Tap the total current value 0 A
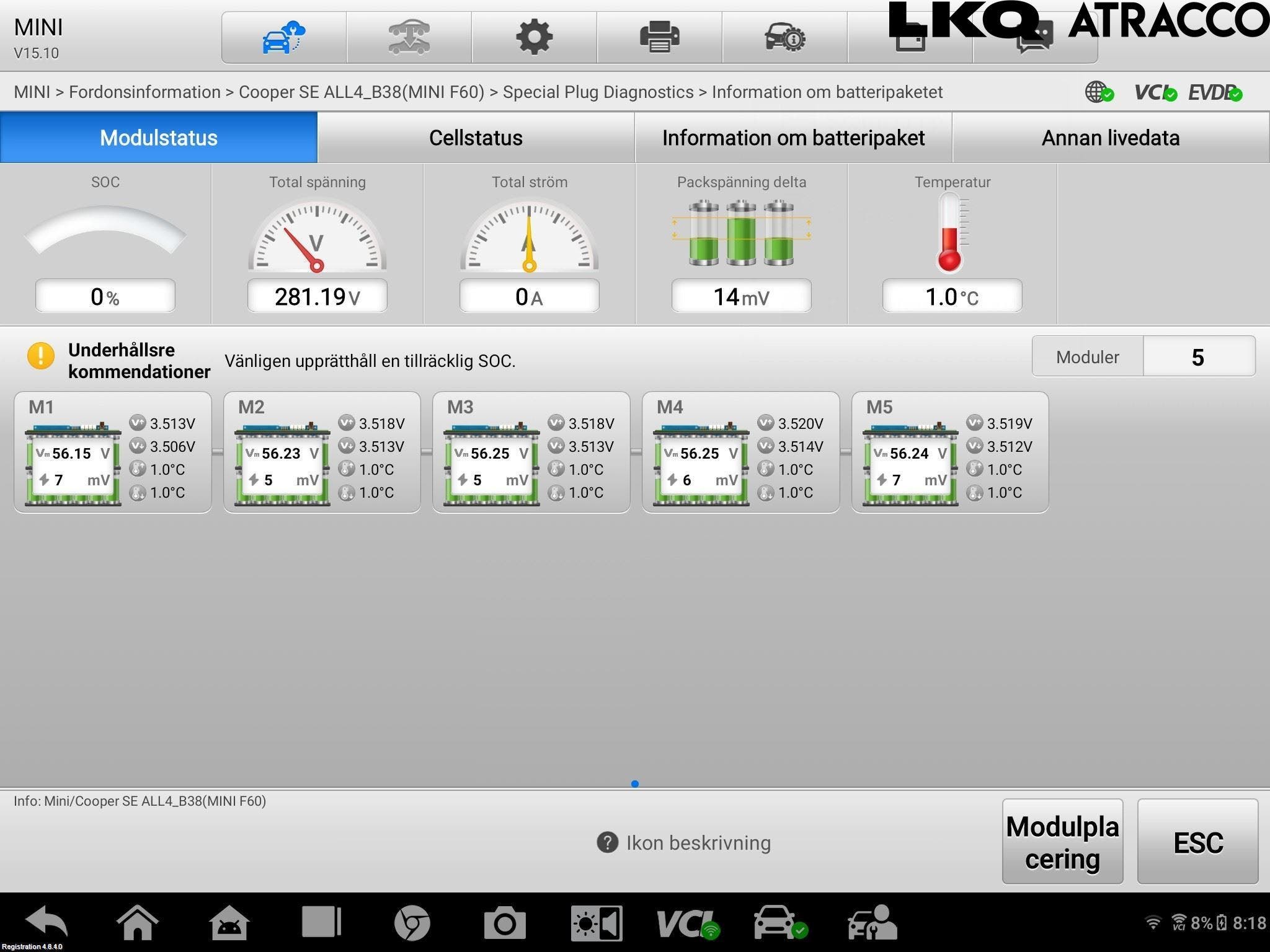The width and height of the screenshot is (1270, 952). [529, 296]
